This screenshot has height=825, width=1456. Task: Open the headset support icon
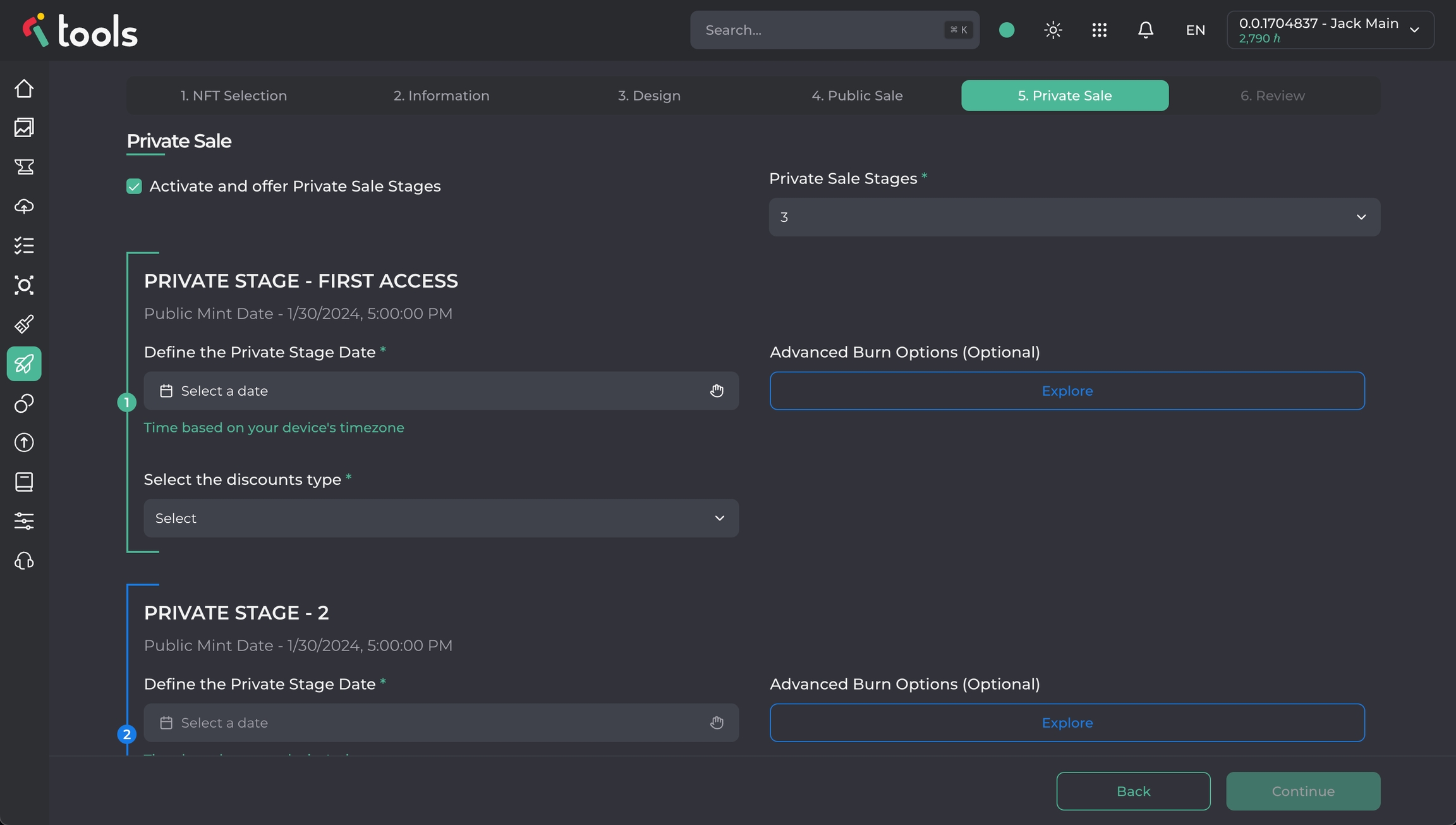pyautogui.click(x=24, y=561)
